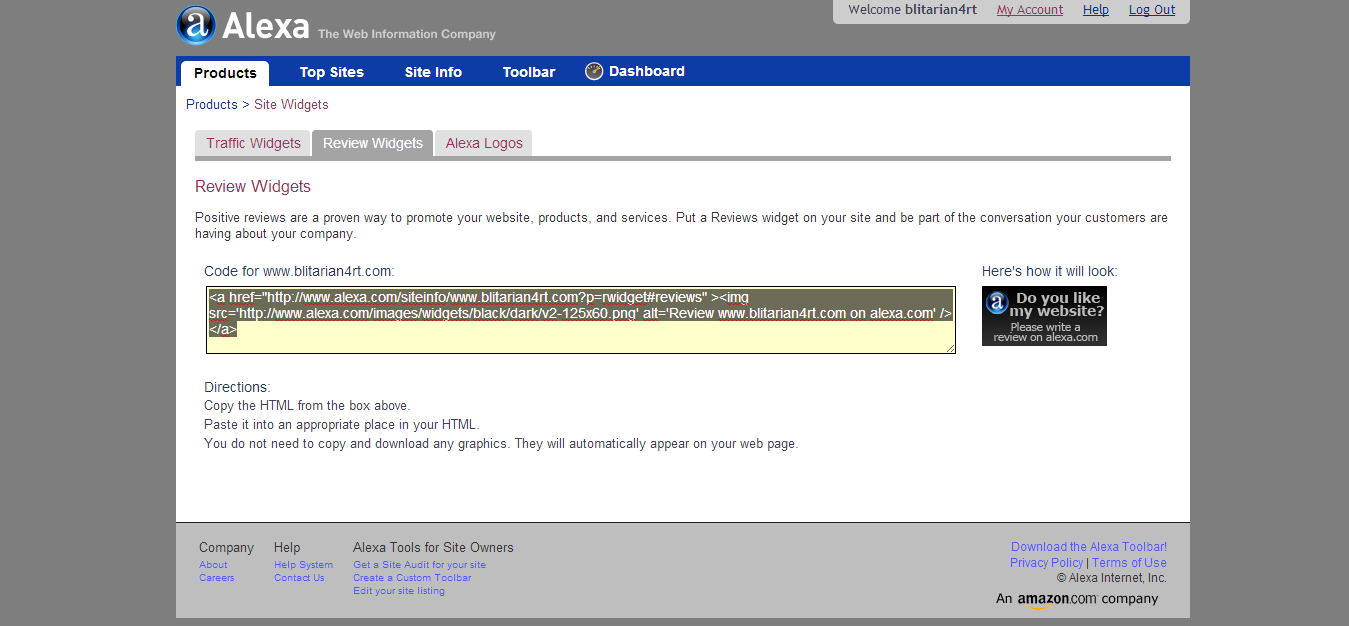This screenshot has height=626, width=1349.
Task: Click 'Paste it into an appropriate place' line
Action: click(342, 425)
